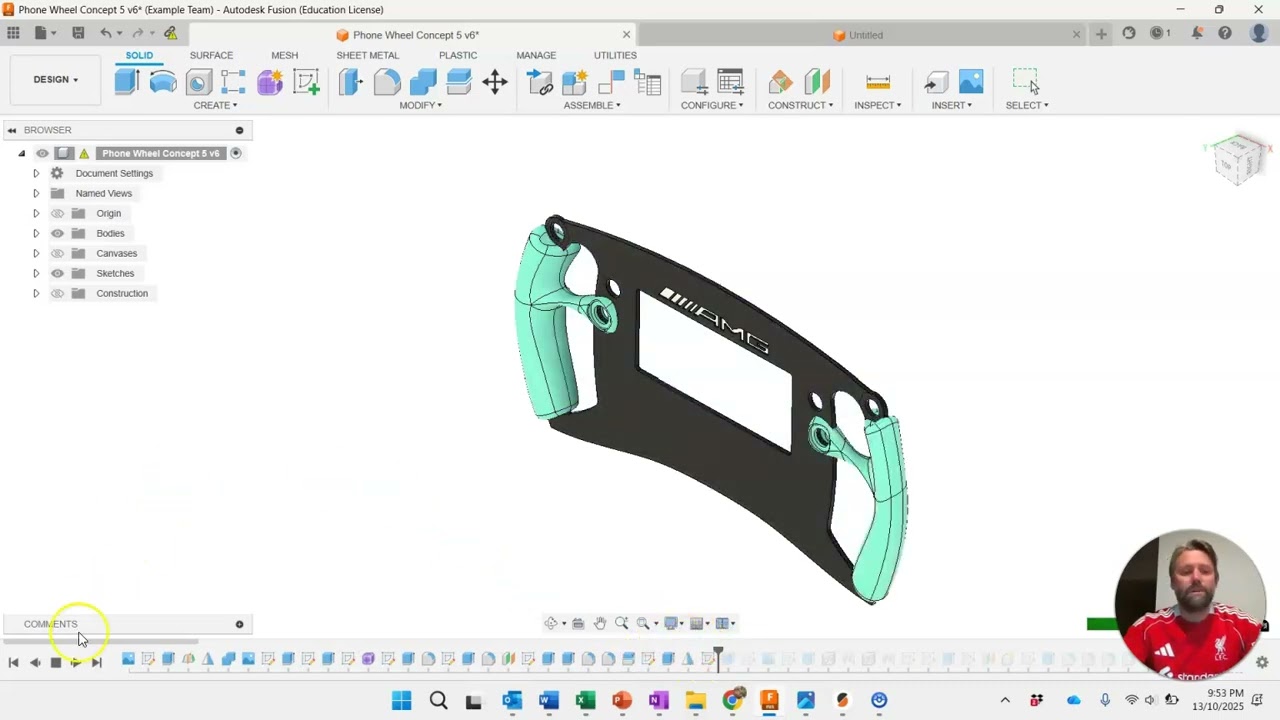The width and height of the screenshot is (1280, 720).
Task: Switch to the Utilities tab
Action: pos(615,55)
